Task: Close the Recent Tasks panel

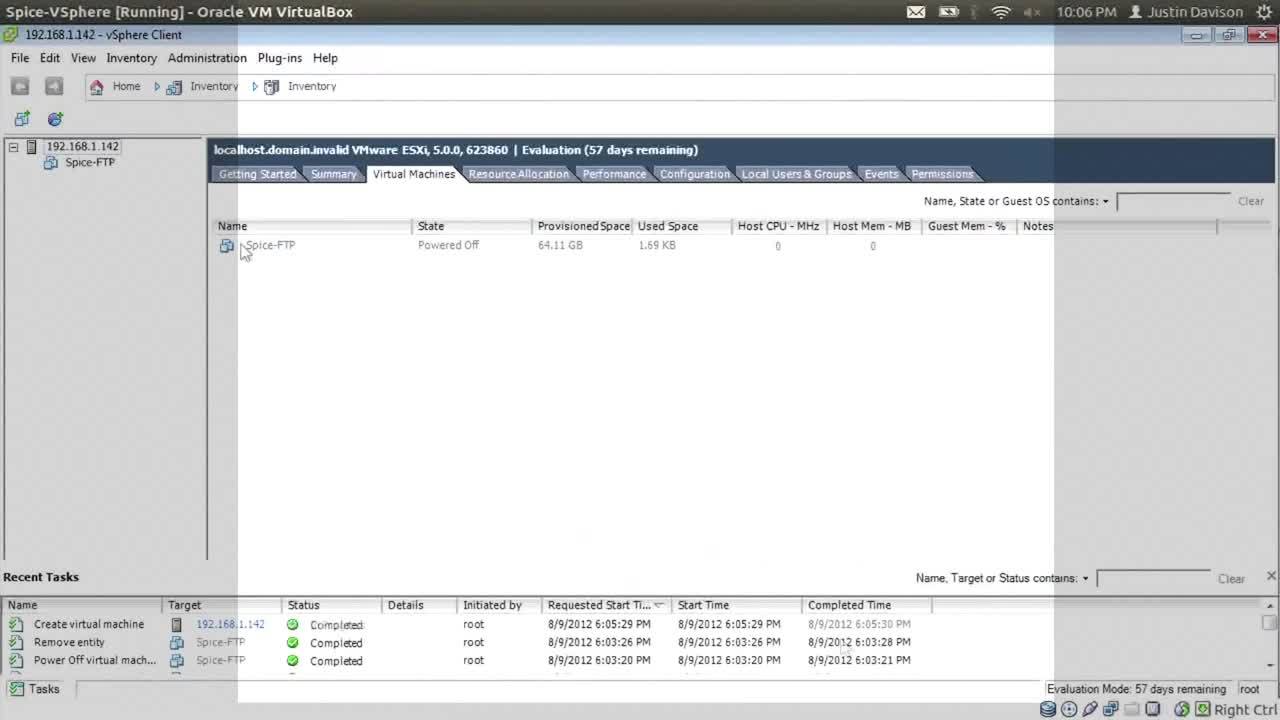Action: 1271,576
